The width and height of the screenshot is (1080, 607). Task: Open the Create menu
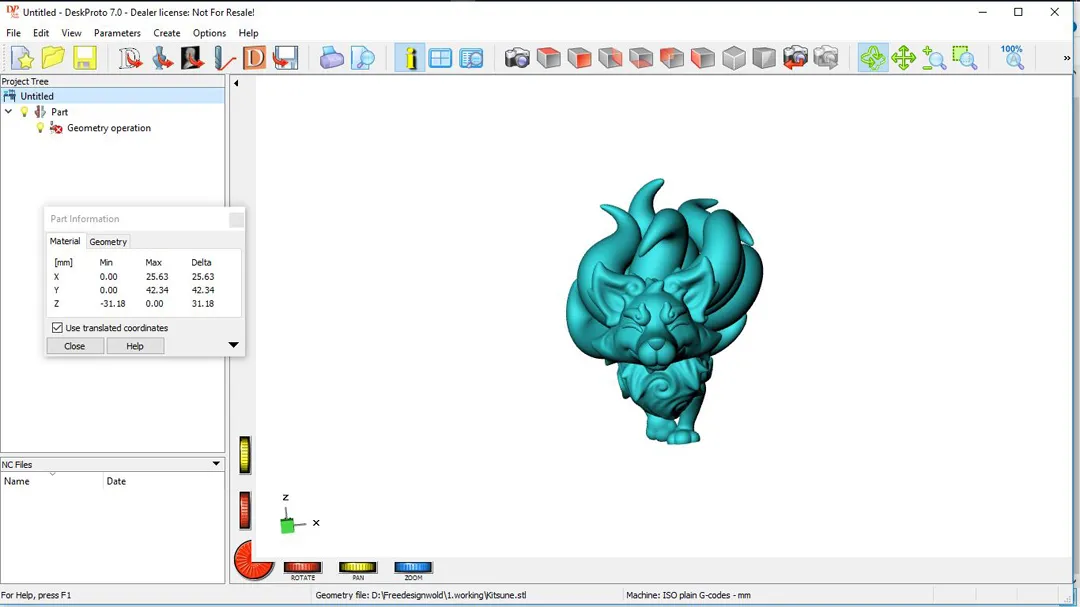[167, 33]
